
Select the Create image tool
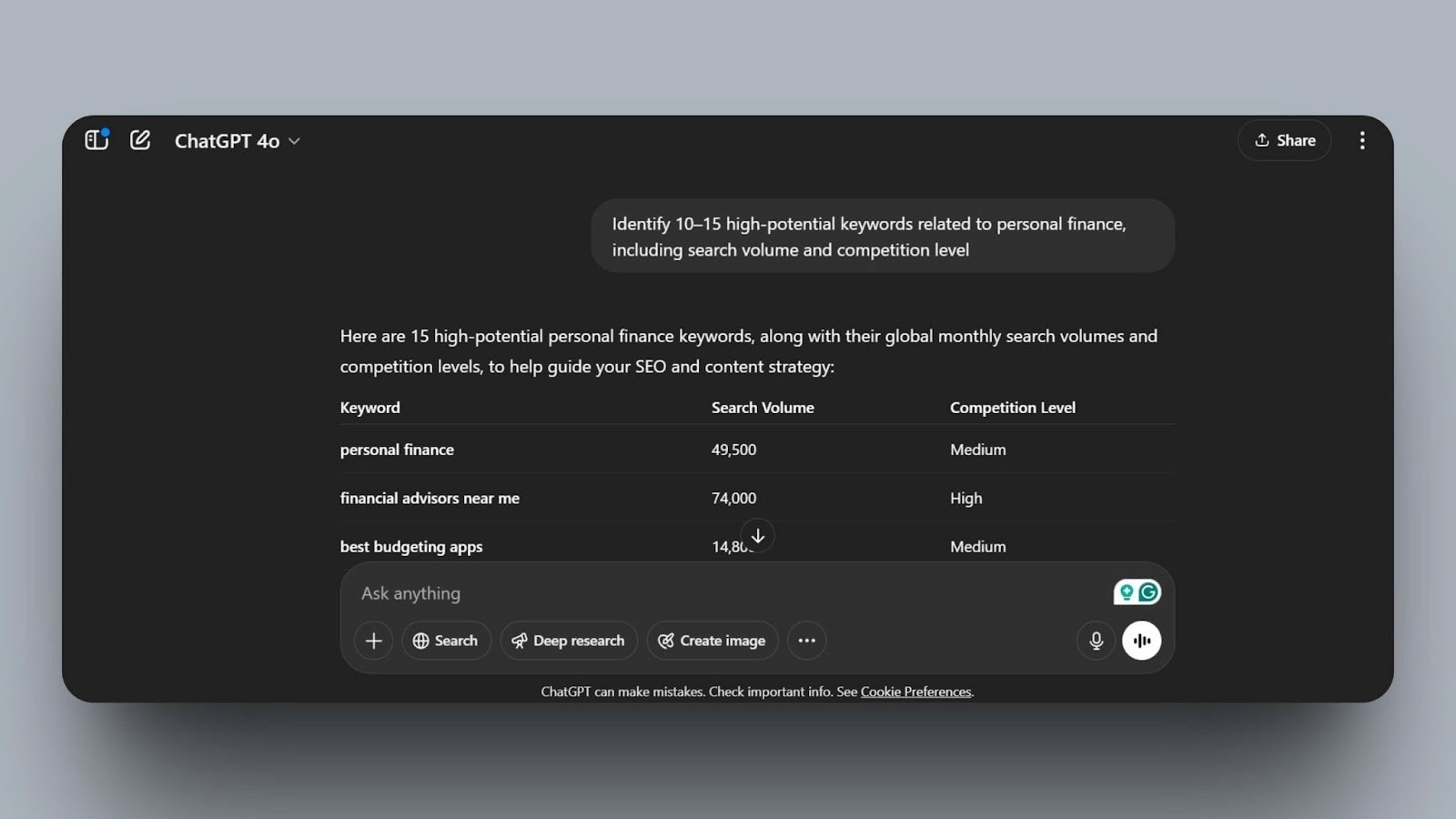713,641
